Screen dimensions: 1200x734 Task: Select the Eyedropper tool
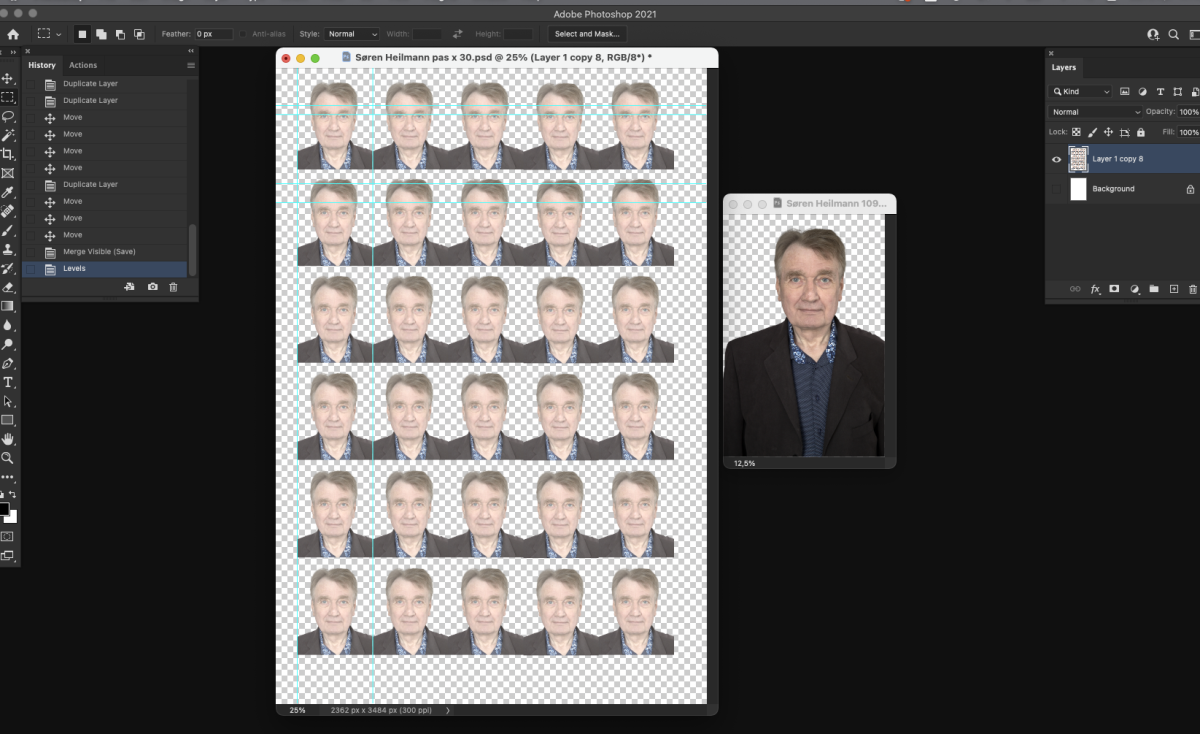tap(8, 192)
